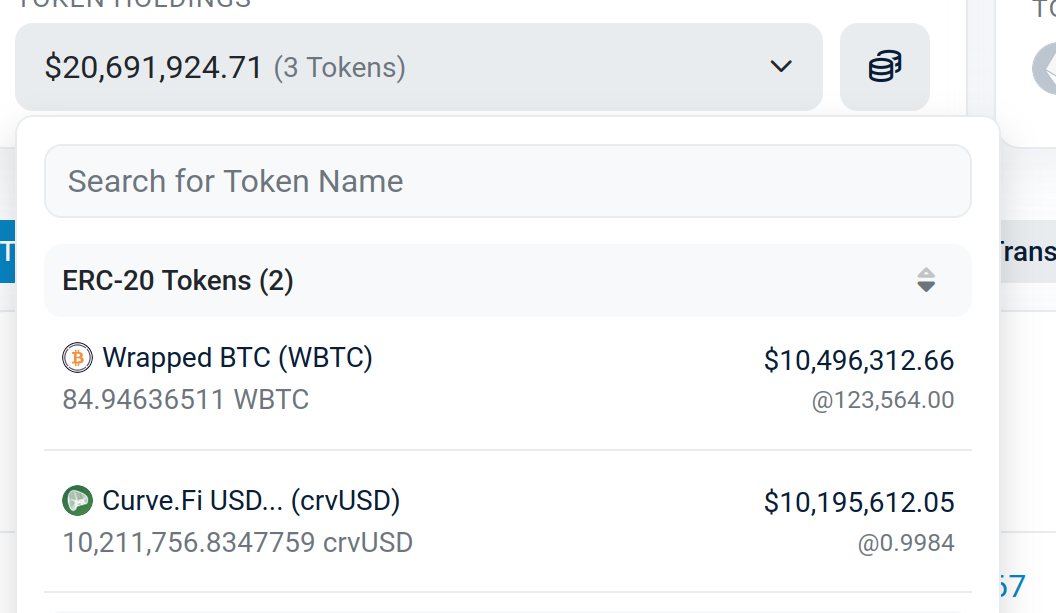Click the 10,211,756.8347759 crvUSD balance
1056x613 pixels.
tap(238, 543)
